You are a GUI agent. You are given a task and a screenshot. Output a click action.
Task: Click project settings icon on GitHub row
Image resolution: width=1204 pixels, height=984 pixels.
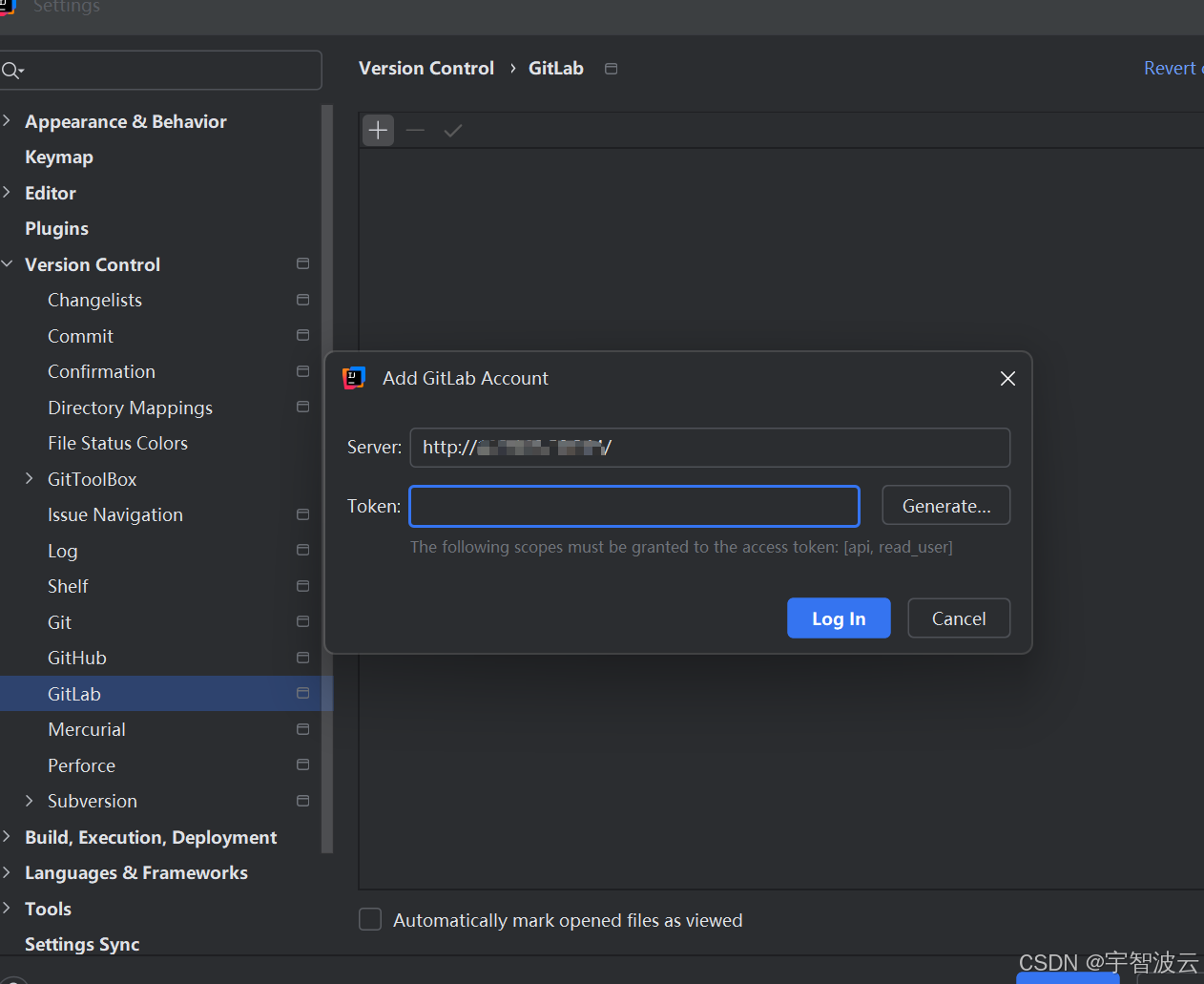click(303, 658)
